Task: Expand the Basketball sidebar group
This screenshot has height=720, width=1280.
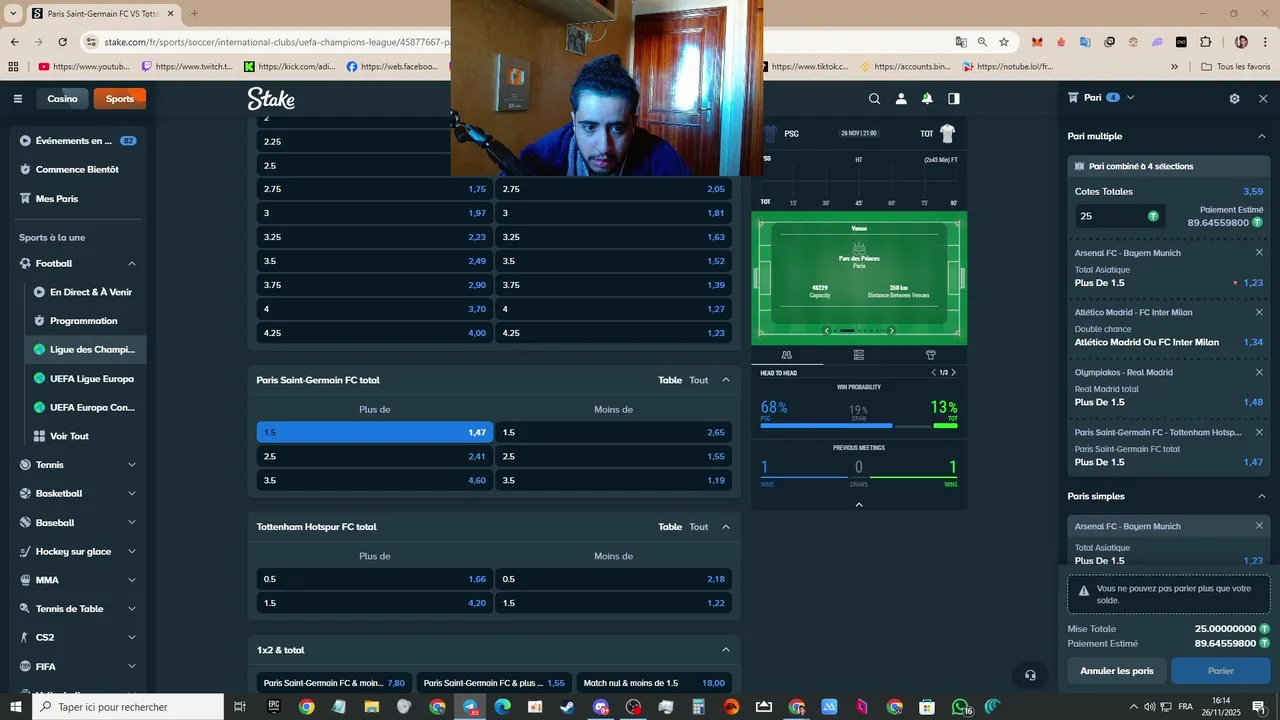Action: tap(132, 493)
